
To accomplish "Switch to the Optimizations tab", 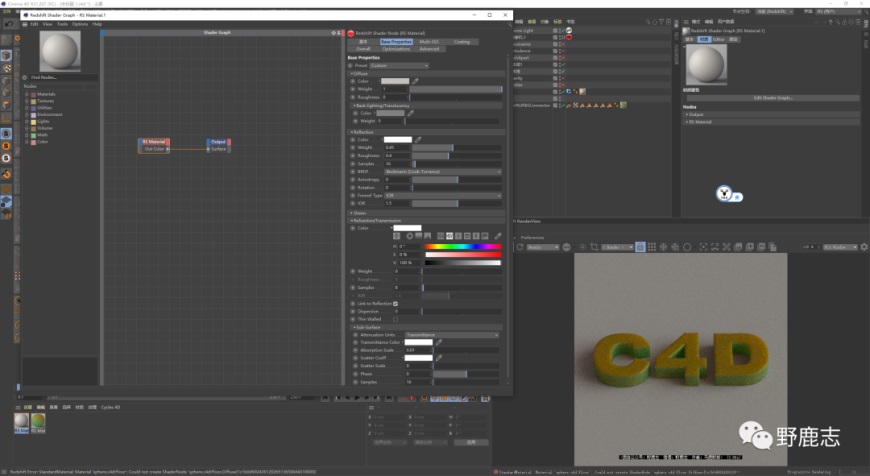I will (x=396, y=49).
